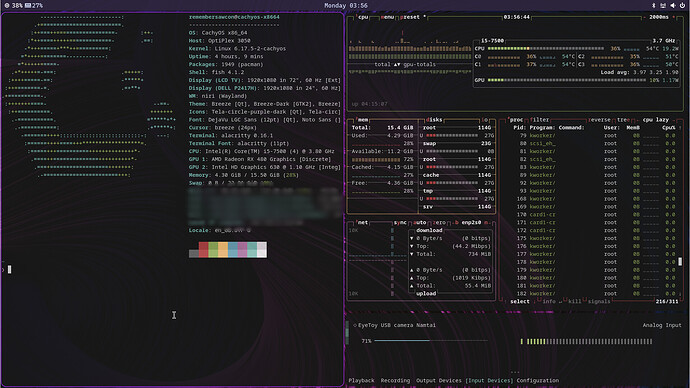Cycle the preset selector in btop
This screenshot has width=690, height=388.
pos(410,17)
